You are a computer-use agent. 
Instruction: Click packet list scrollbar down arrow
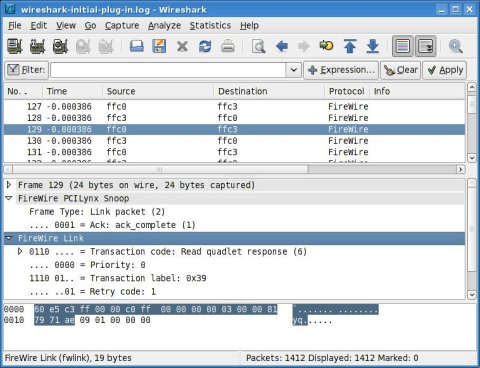coord(472,158)
